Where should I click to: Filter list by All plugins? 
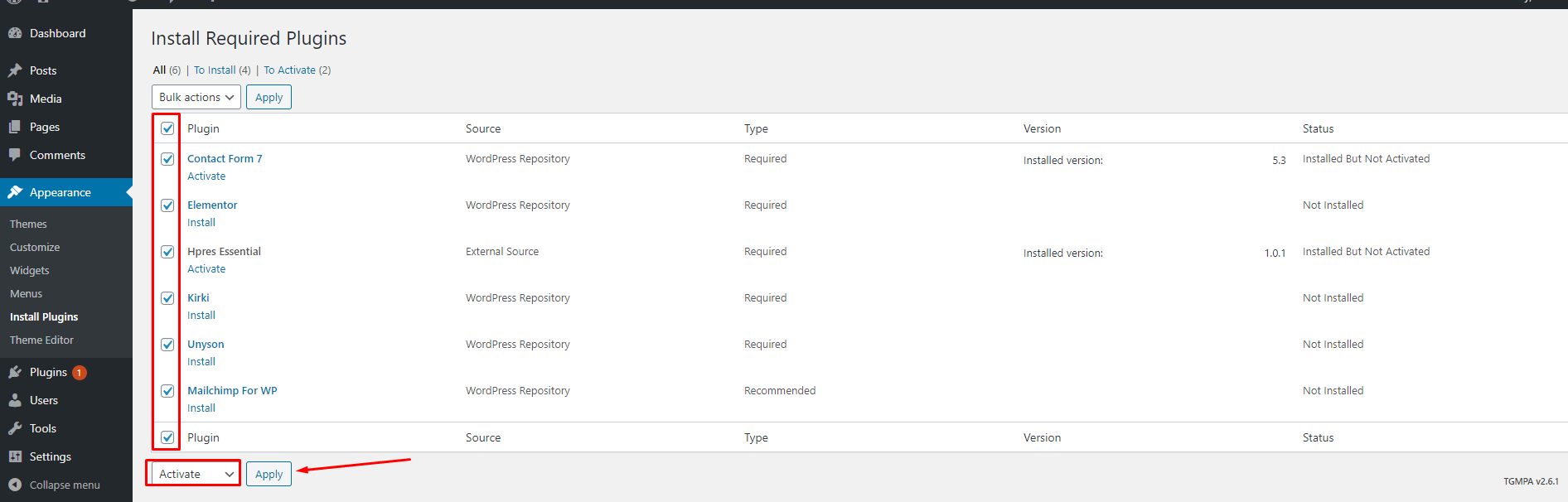(159, 70)
